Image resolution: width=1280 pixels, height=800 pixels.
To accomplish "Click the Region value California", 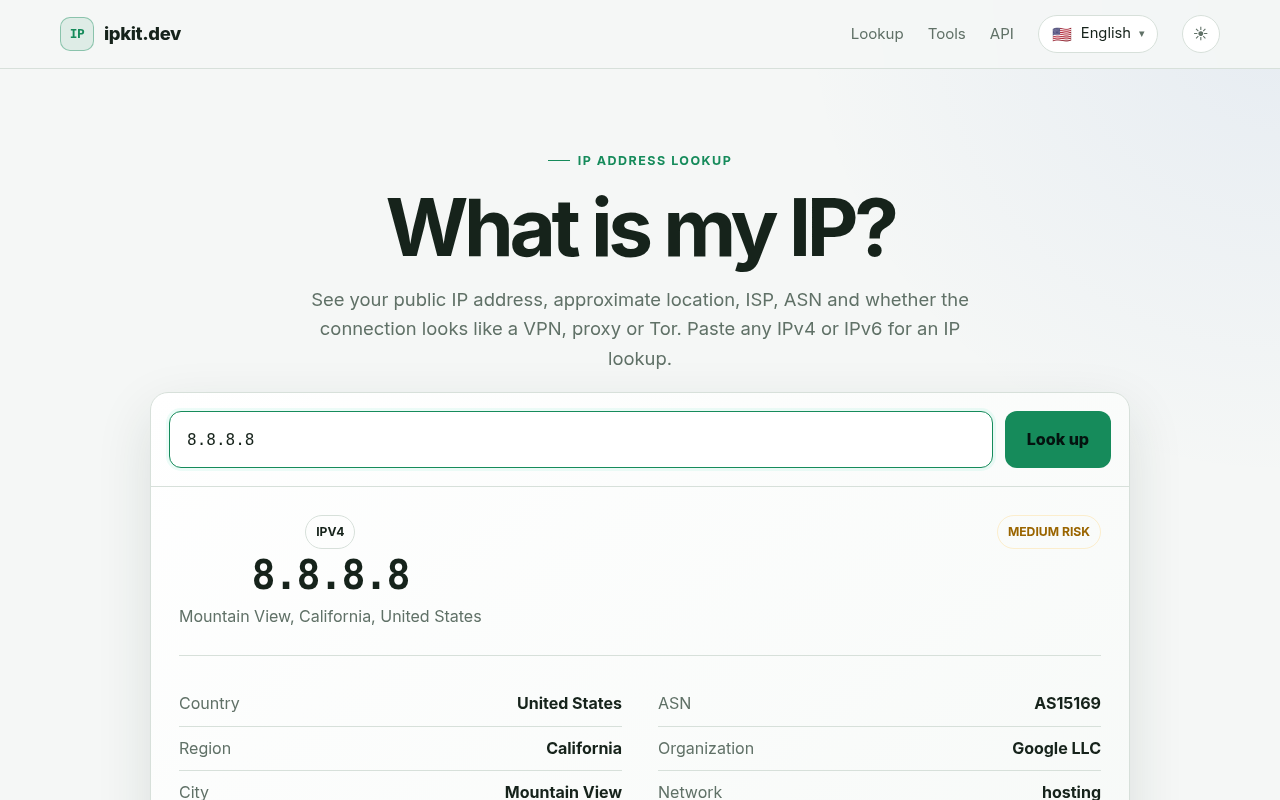I will (584, 748).
